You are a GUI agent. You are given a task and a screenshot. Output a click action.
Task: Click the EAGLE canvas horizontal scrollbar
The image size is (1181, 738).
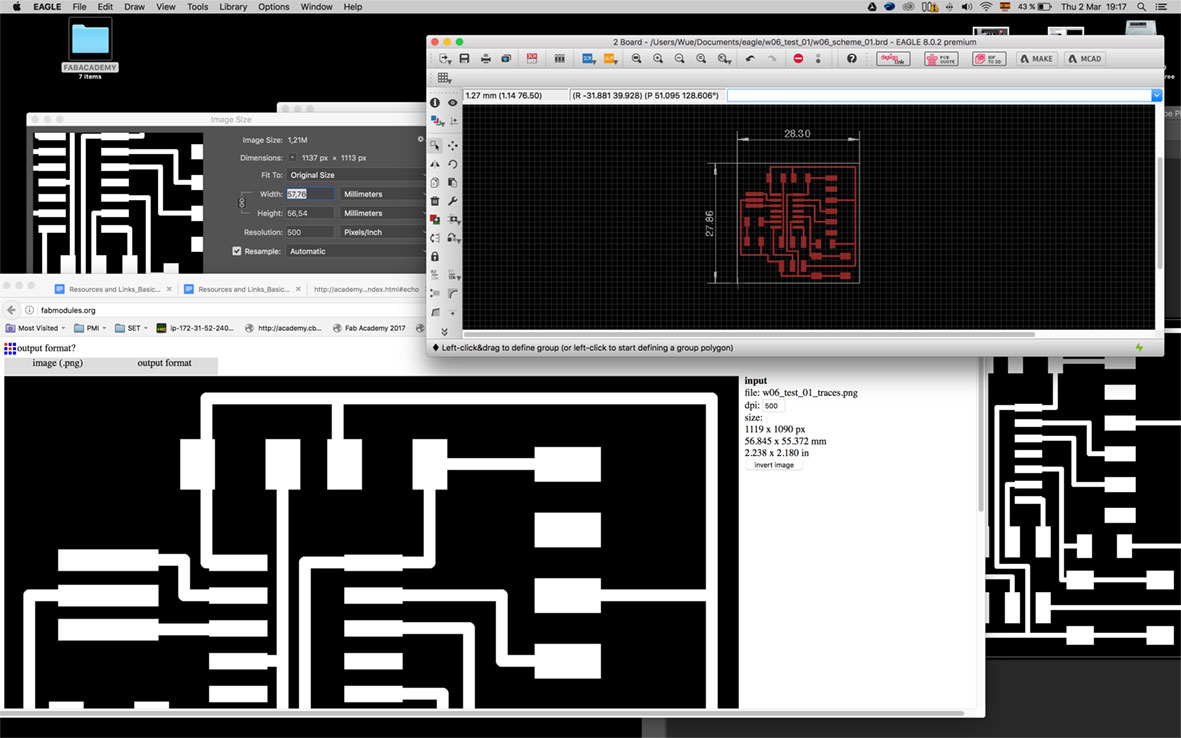[x=749, y=334]
